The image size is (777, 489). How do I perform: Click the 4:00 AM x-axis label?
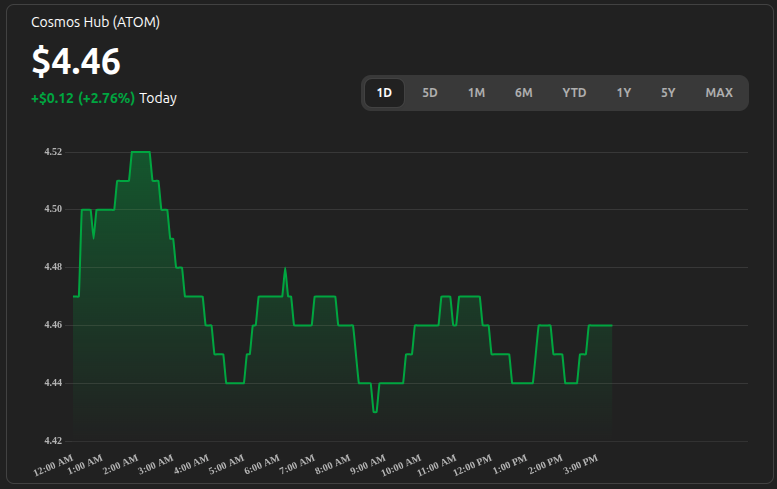pos(191,464)
